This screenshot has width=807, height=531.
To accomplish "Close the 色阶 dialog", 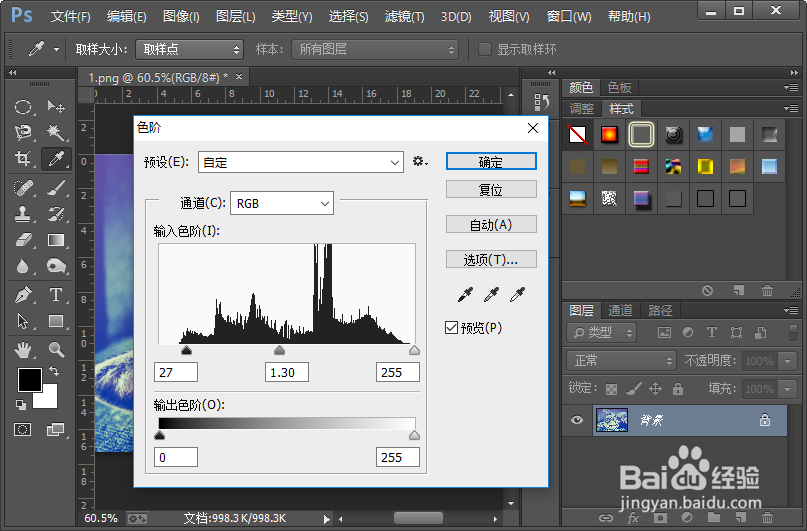I will [533, 128].
